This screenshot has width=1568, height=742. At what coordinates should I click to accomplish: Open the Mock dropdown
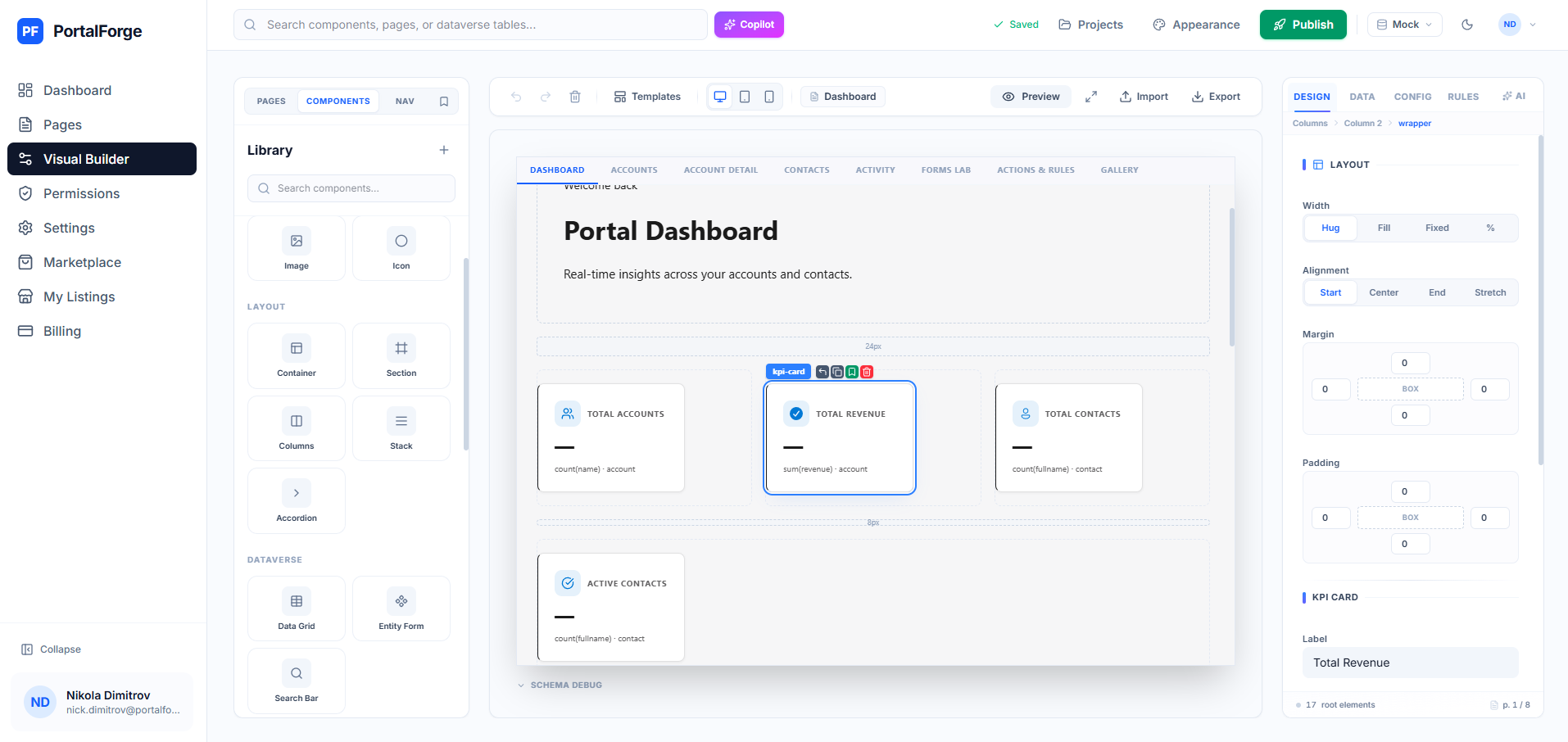(x=1403, y=24)
